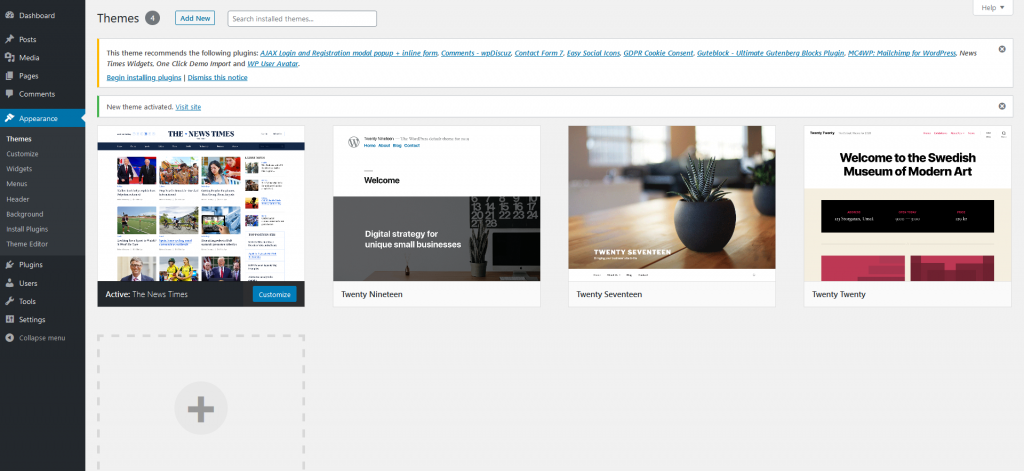Screen dimensions: 1024x471
Task: Open the Help dropdown tab
Action: (993, 8)
